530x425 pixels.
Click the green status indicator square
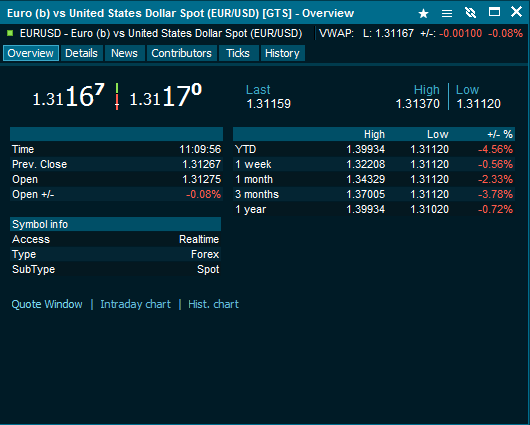pos(10,33)
